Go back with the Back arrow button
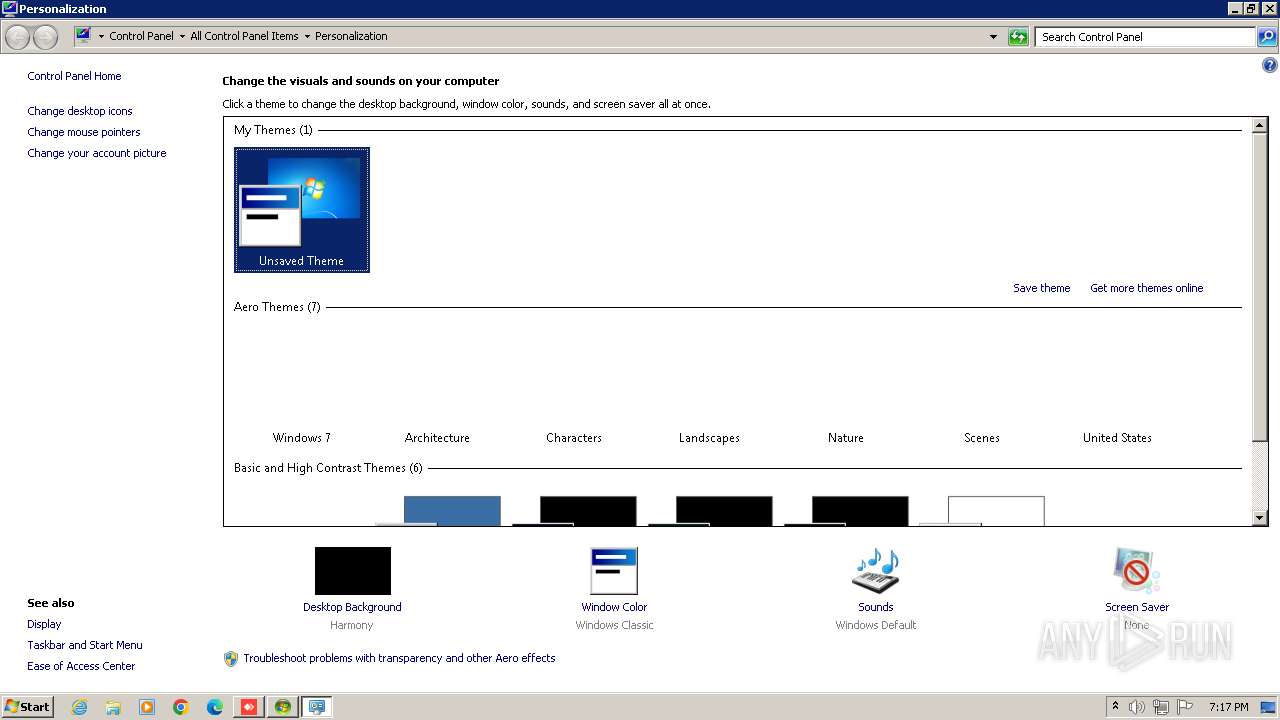 (x=18, y=37)
